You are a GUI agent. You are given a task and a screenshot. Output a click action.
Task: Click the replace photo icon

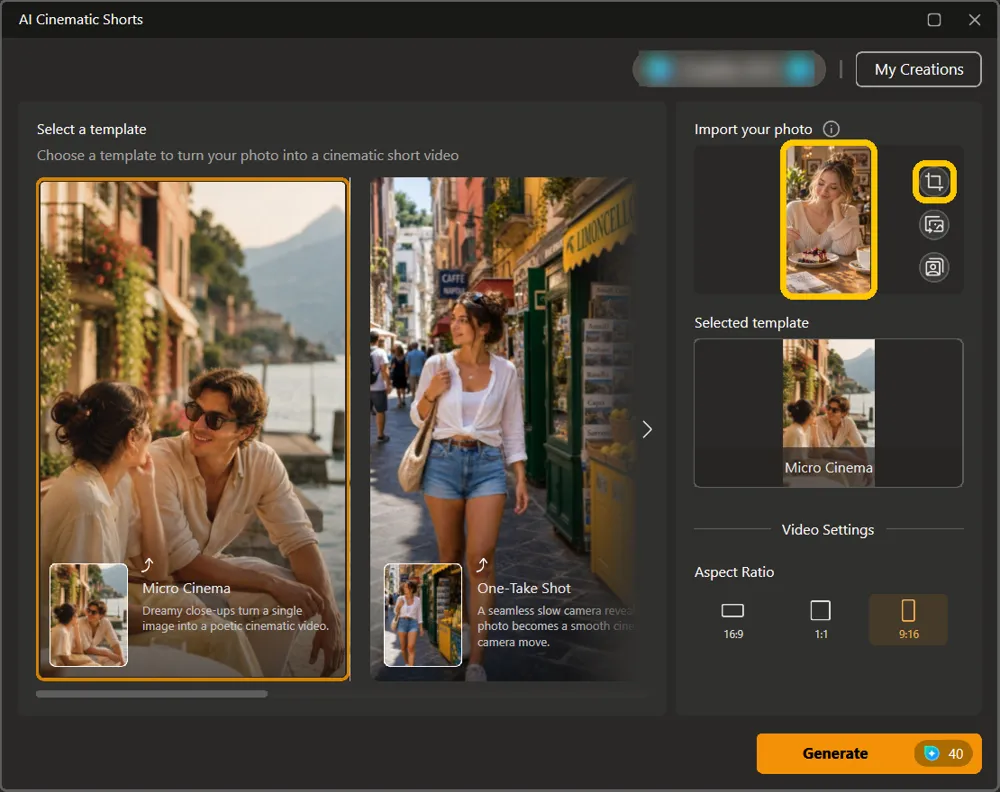(x=934, y=225)
